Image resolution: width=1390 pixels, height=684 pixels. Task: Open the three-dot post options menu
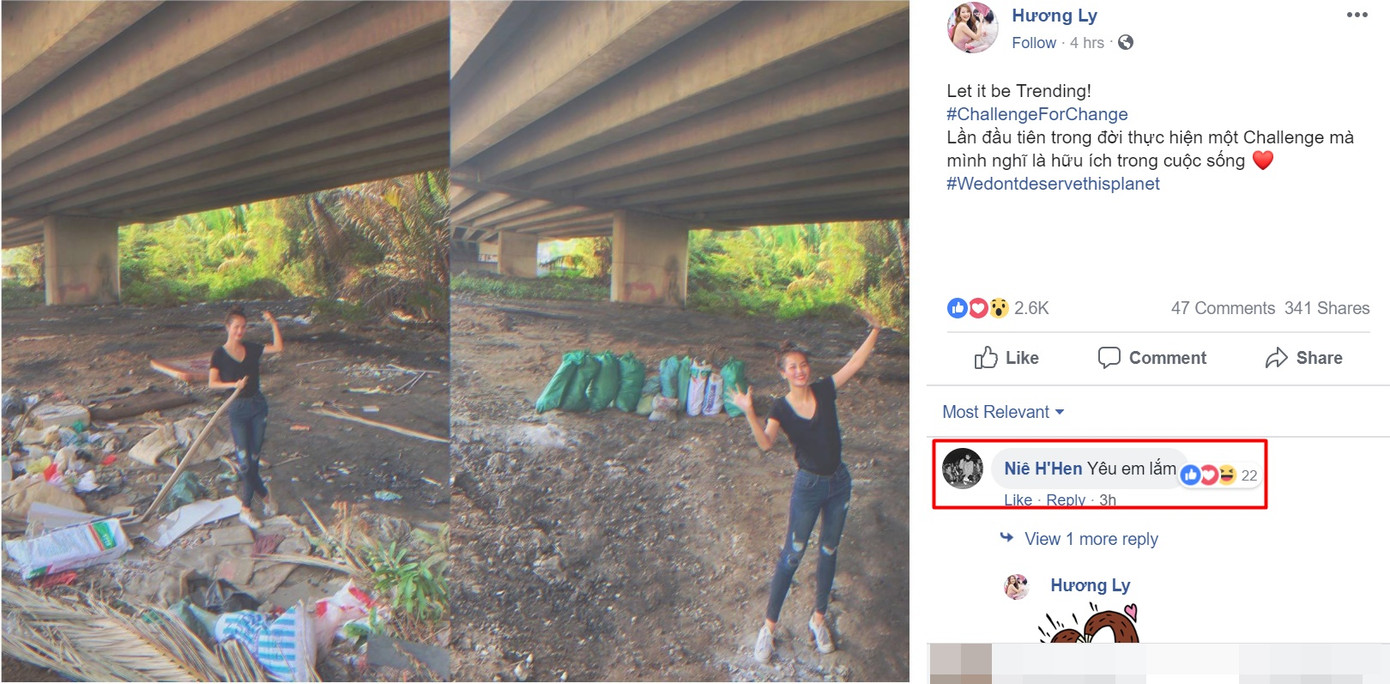1356,15
